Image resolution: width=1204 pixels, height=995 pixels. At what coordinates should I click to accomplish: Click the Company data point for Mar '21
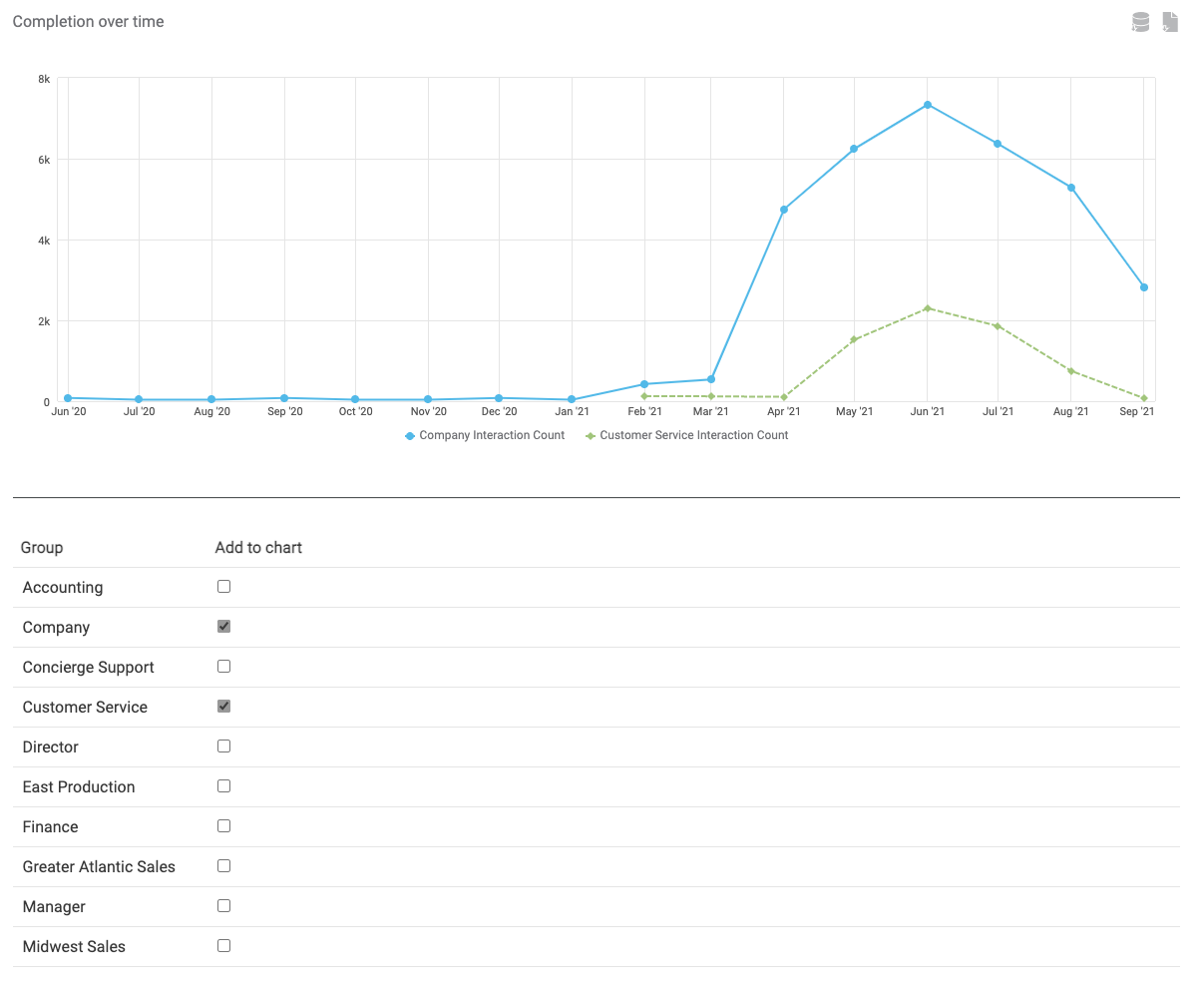point(711,379)
